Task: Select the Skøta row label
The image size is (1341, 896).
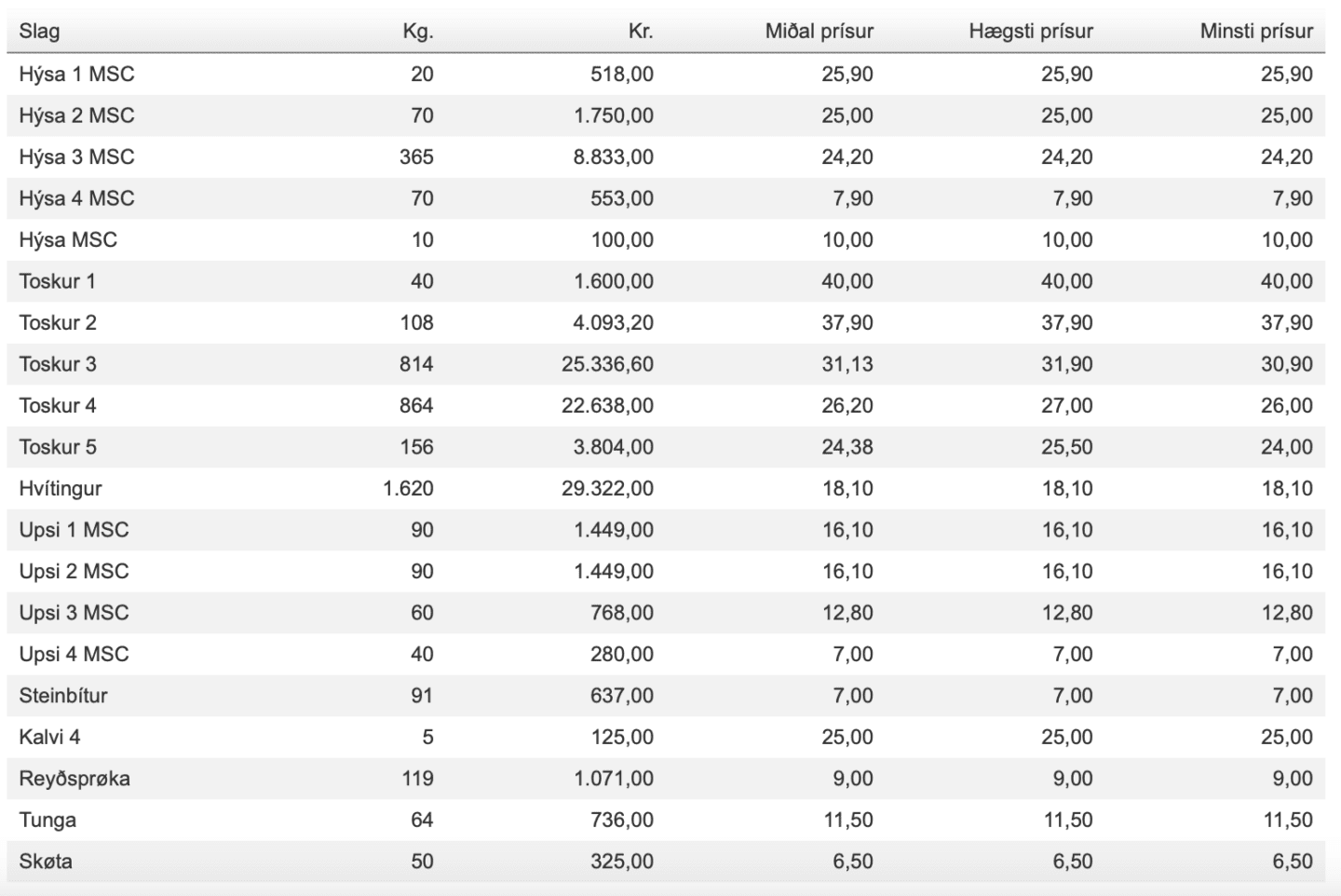Action: (46, 862)
